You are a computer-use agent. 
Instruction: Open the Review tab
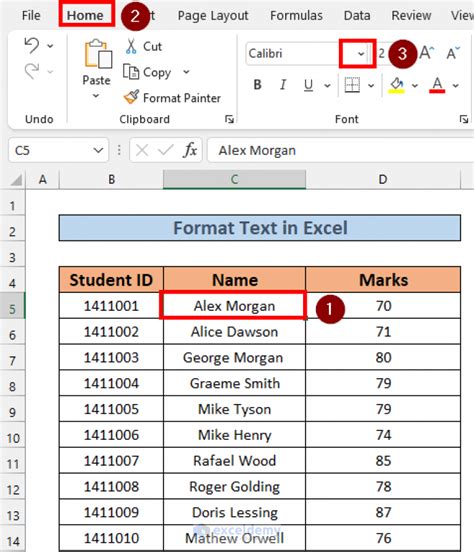click(x=411, y=15)
